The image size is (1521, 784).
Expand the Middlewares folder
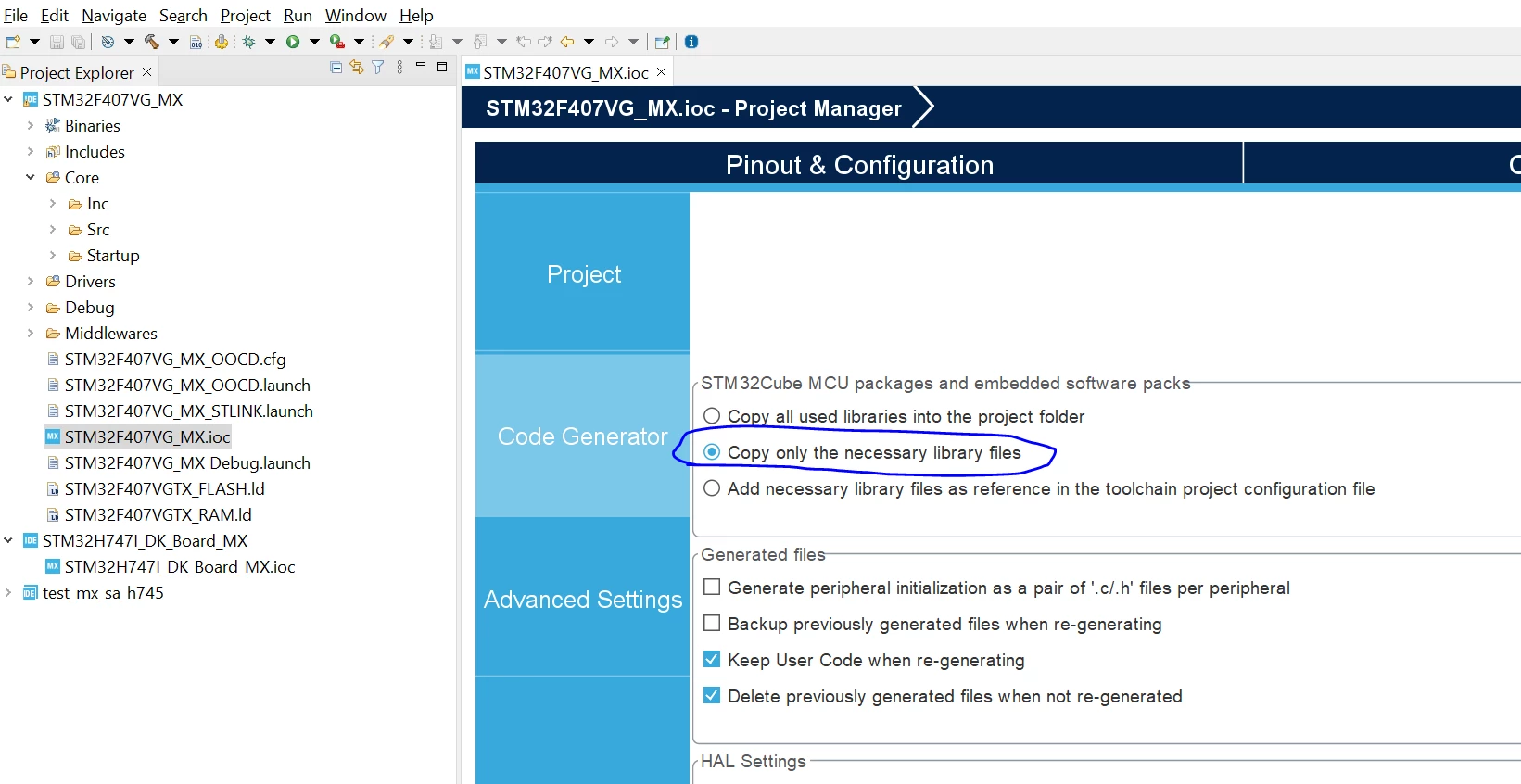tap(31, 333)
